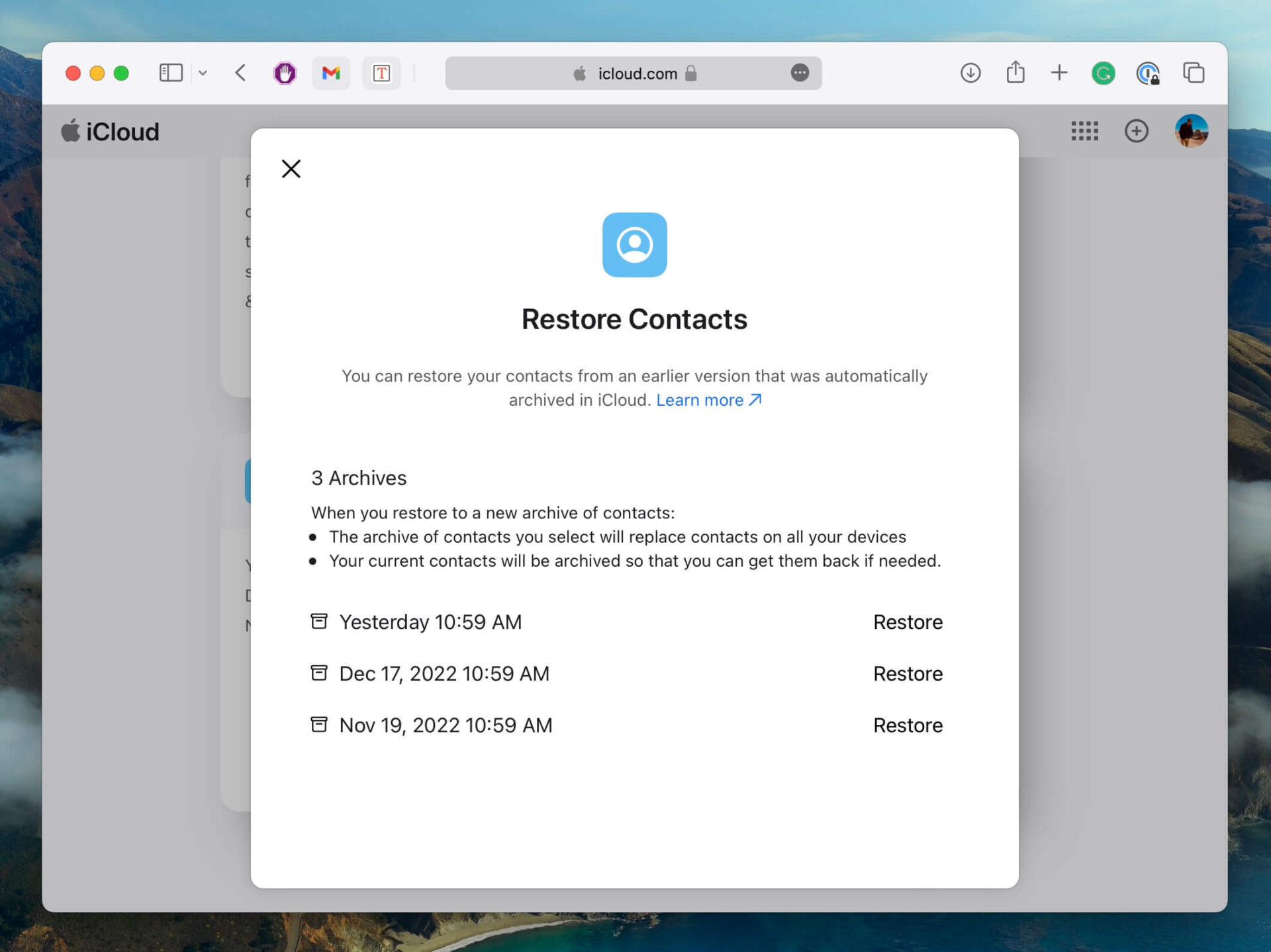
Task: Restore the Yesterday 10:59 AM archive
Action: pos(908,622)
